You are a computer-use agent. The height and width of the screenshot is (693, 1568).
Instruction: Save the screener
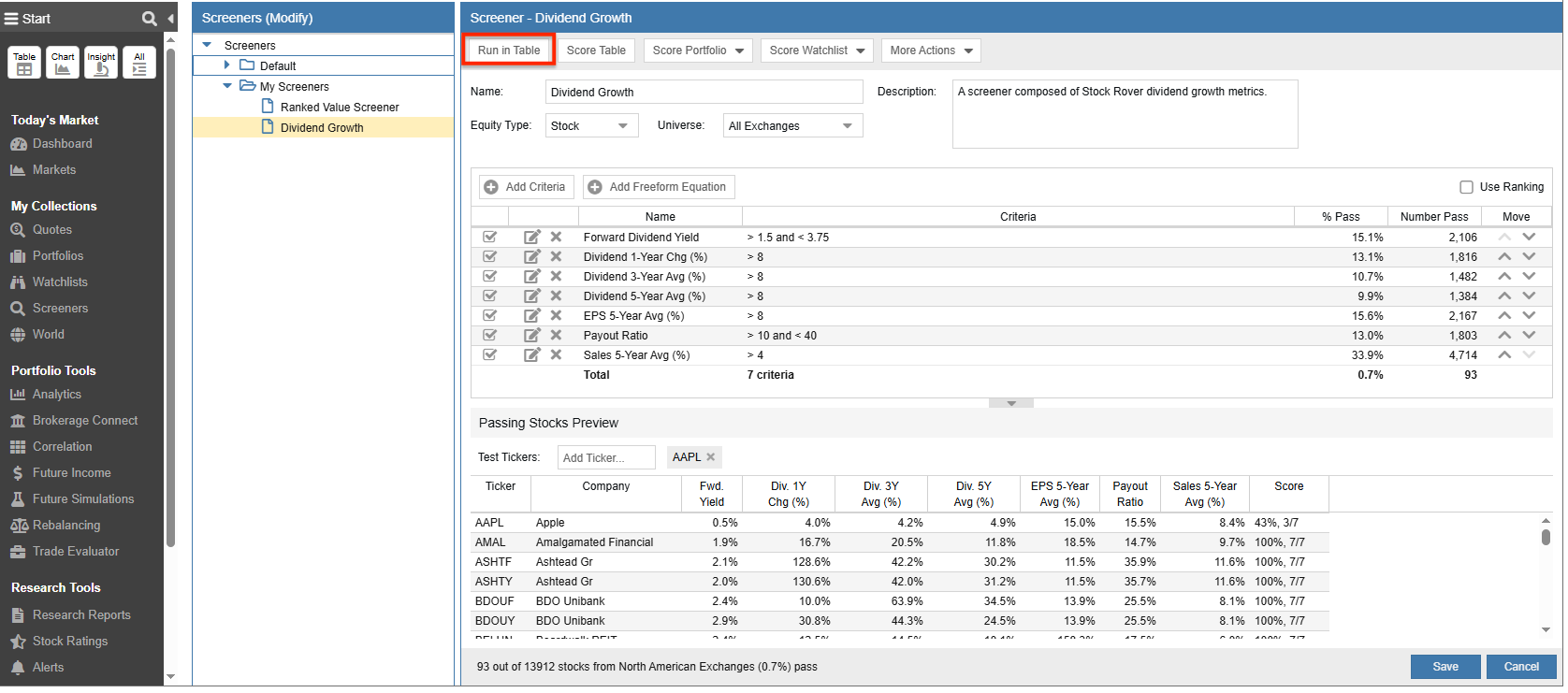(1445, 667)
